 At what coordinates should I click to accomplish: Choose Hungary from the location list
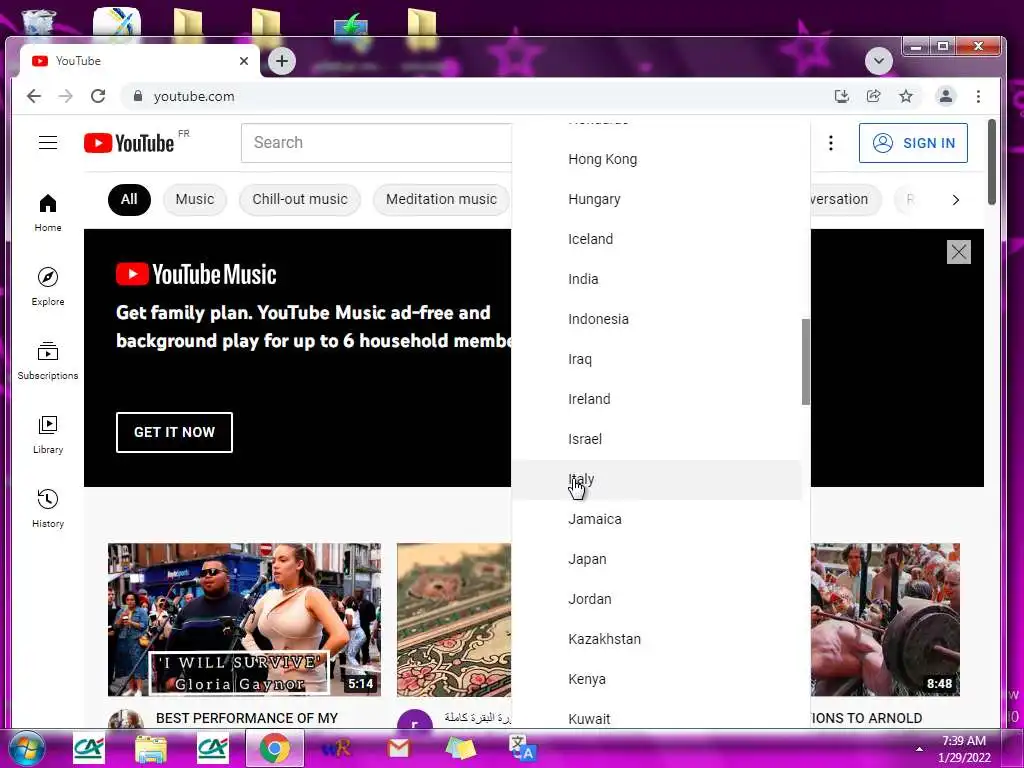click(x=656, y=199)
